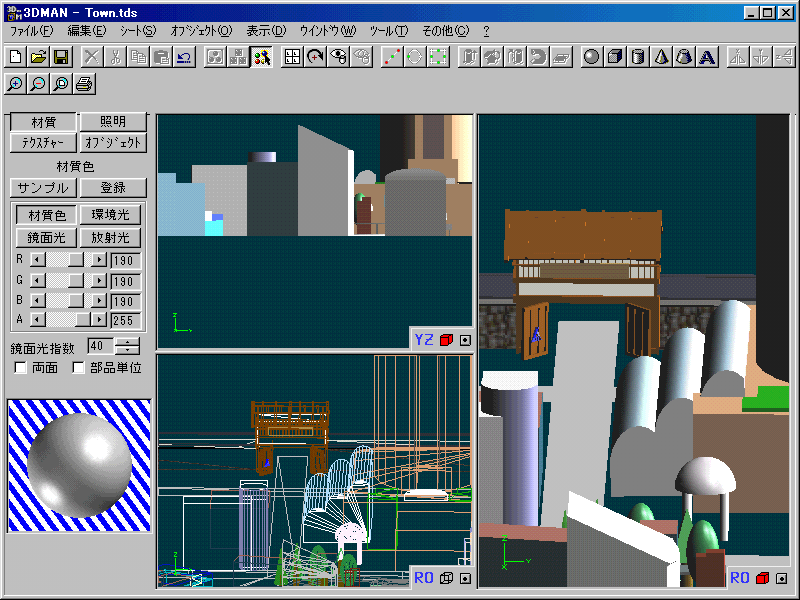Undo the last action with arrow icon
Screen dimensions: 800x600
(184, 57)
